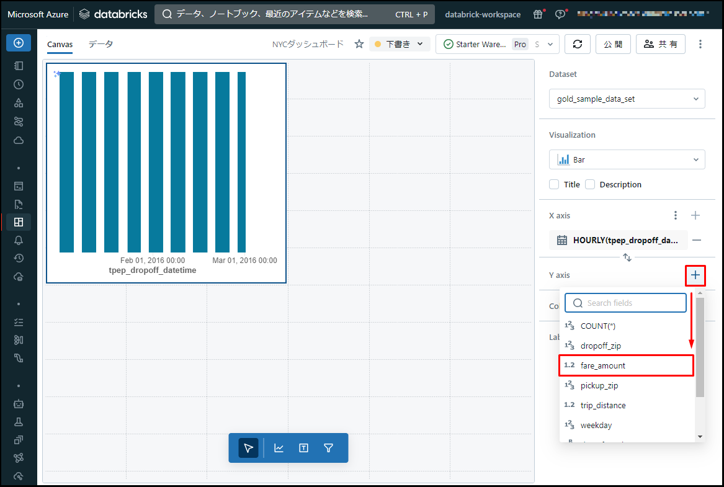Click the Search fields input box
Image resolution: width=724 pixels, height=487 pixels.
coord(625,303)
